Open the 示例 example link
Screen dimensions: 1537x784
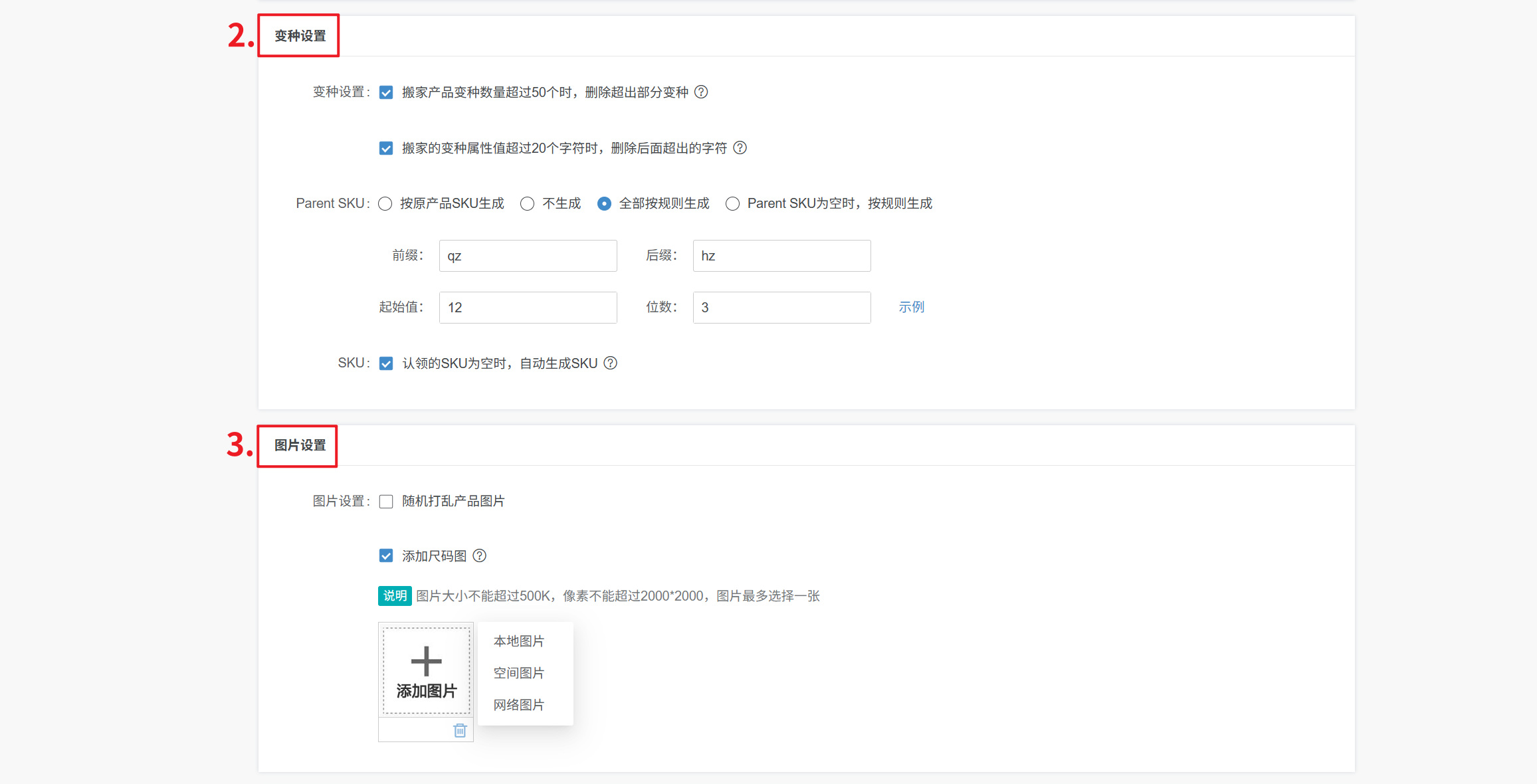(x=911, y=307)
